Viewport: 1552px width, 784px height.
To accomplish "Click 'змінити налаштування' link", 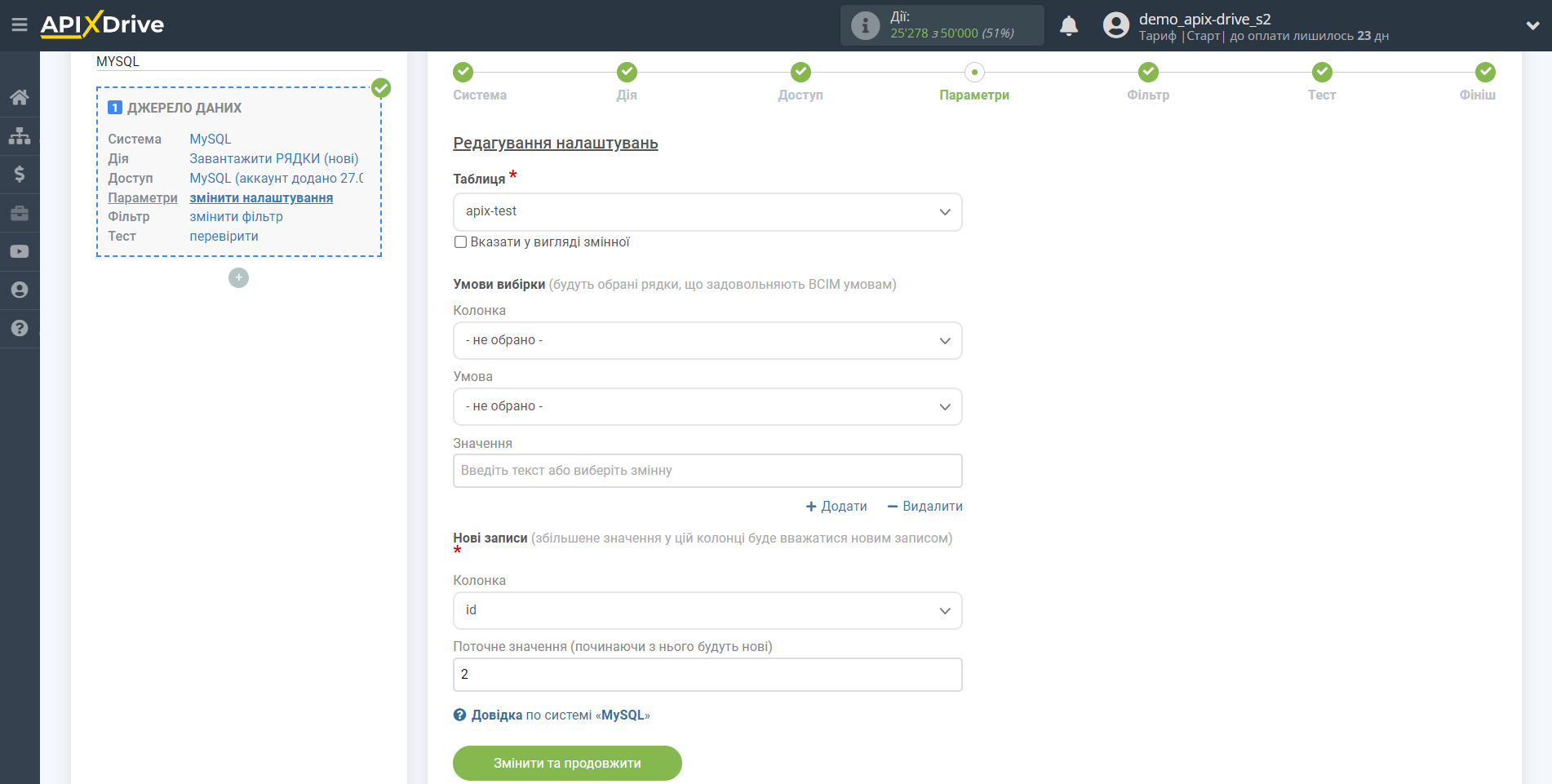I will [261, 198].
